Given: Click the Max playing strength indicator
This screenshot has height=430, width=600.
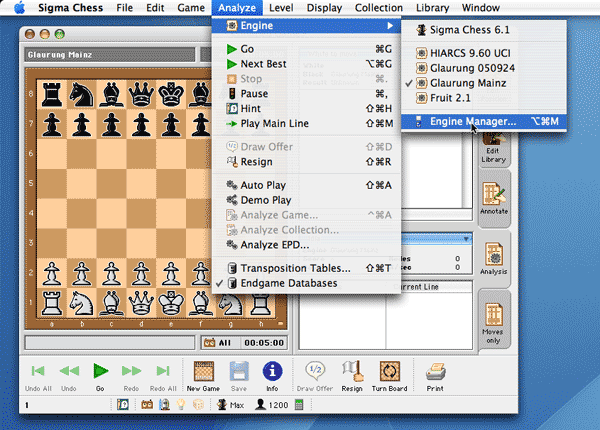Looking at the screenshot, I should point(230,404).
